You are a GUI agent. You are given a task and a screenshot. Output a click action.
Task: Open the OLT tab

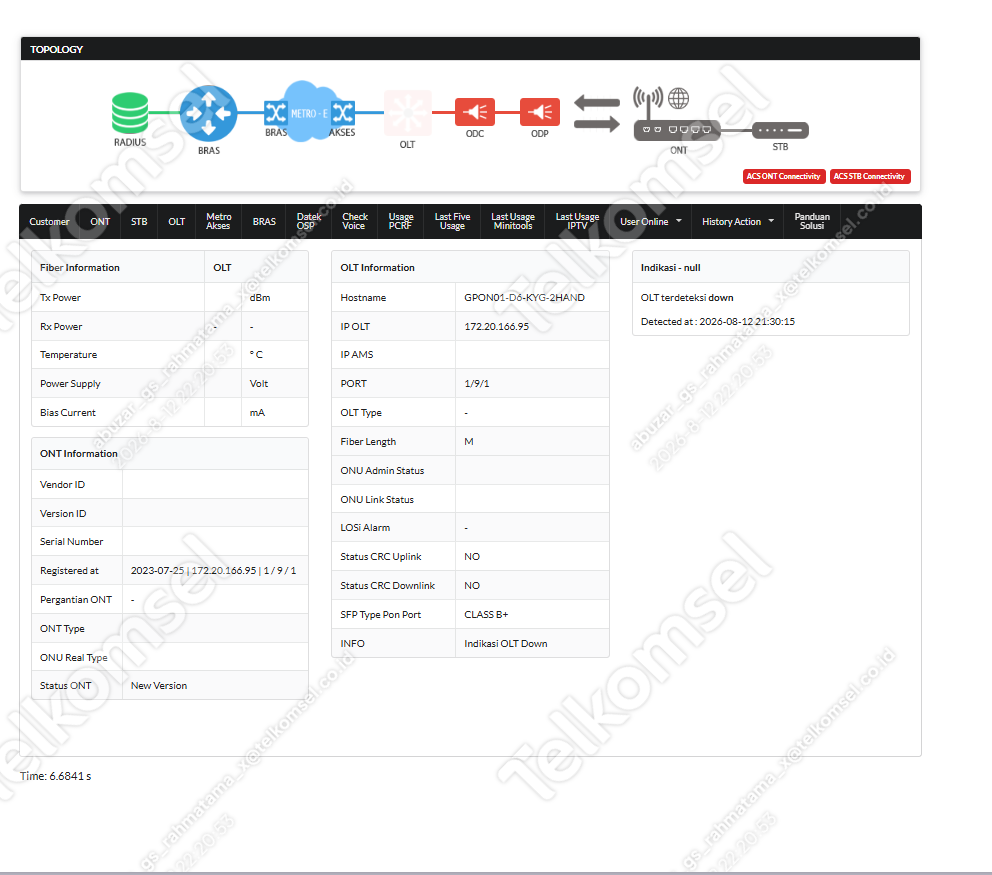coord(177,221)
